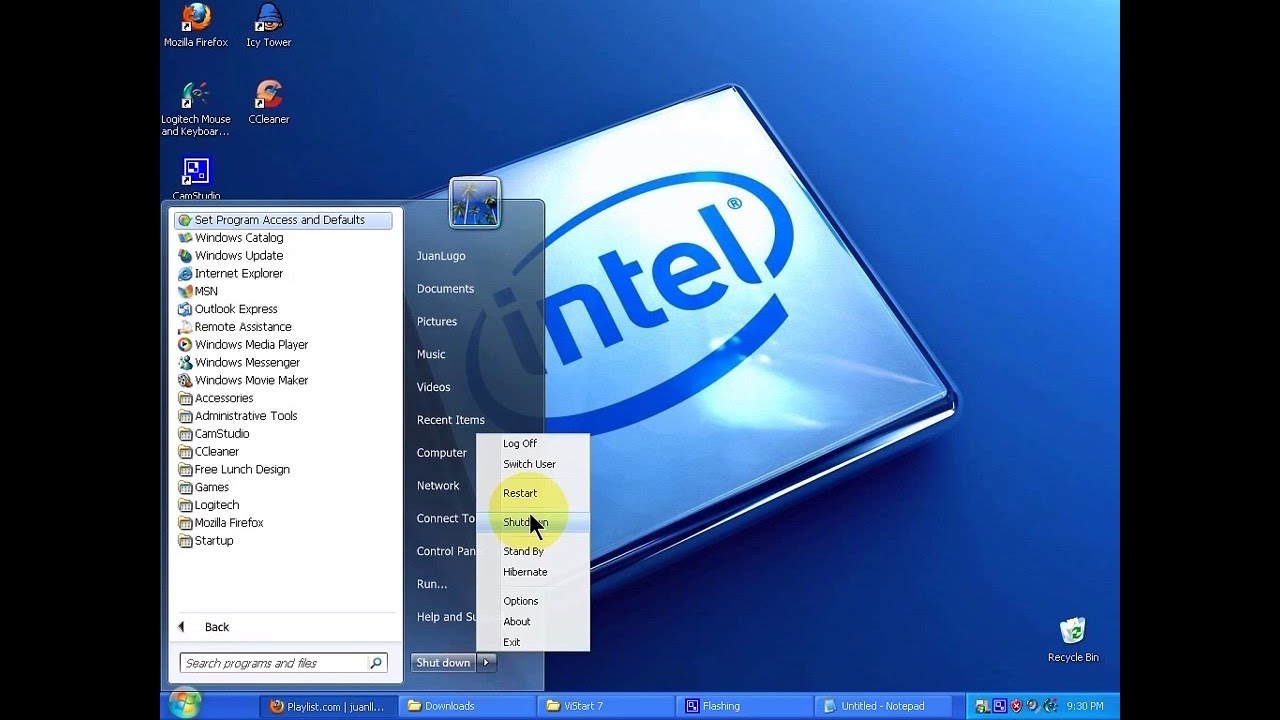This screenshot has height=720, width=1280.
Task: Click the user account picture
Action: point(475,203)
